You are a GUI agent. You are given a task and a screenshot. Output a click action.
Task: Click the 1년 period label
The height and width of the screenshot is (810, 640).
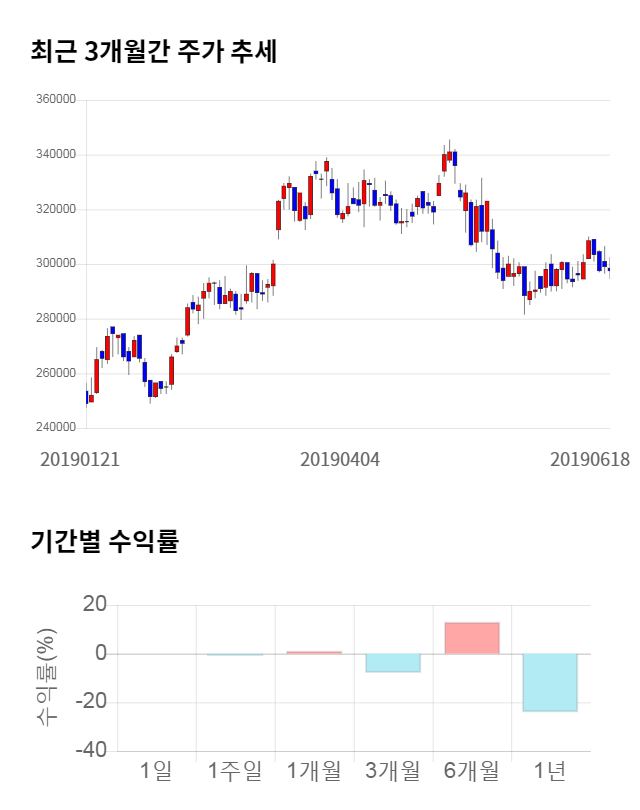pyautogui.click(x=550, y=771)
